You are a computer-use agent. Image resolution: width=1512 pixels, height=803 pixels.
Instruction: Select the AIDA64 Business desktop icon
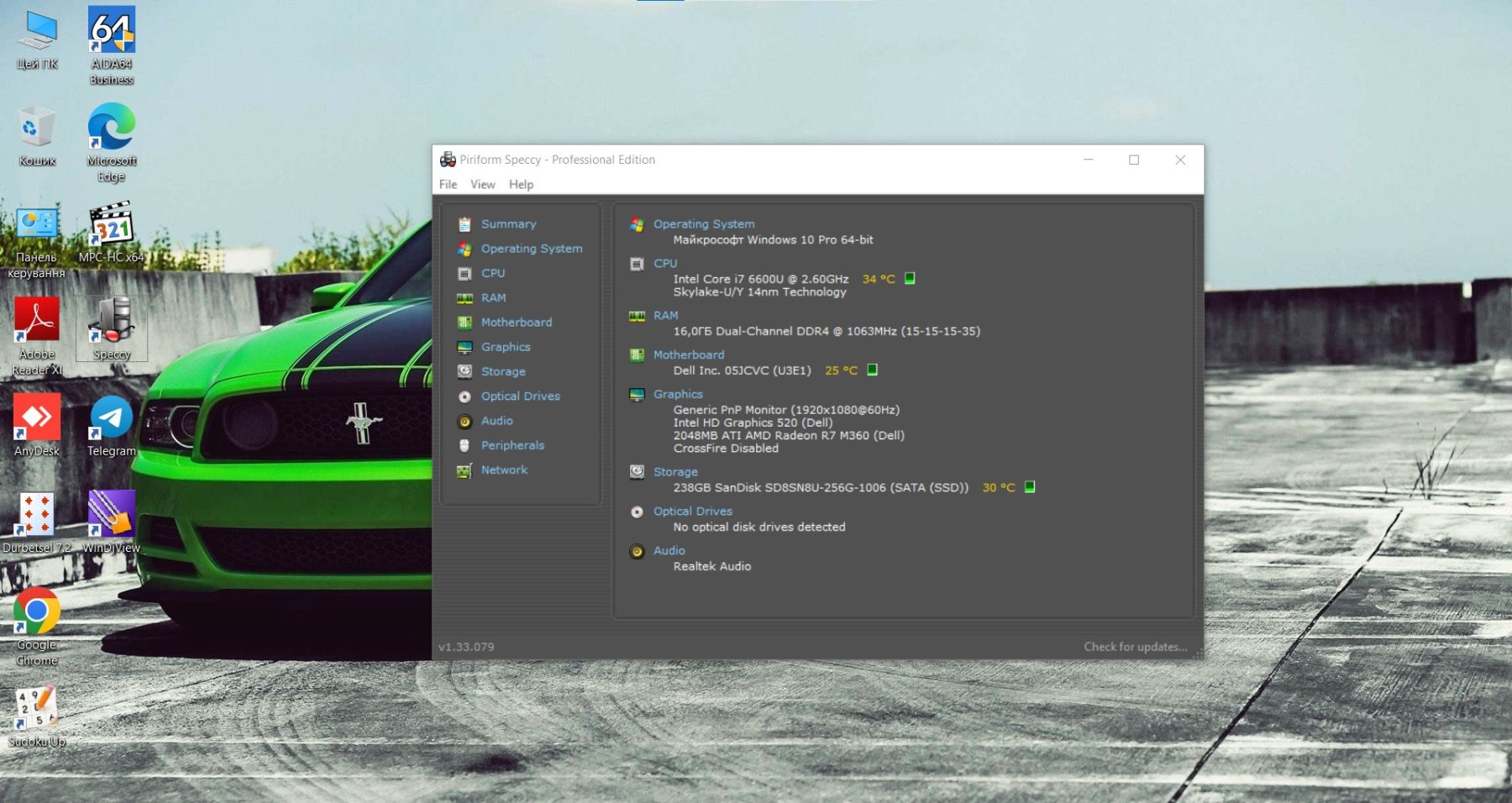(x=112, y=46)
